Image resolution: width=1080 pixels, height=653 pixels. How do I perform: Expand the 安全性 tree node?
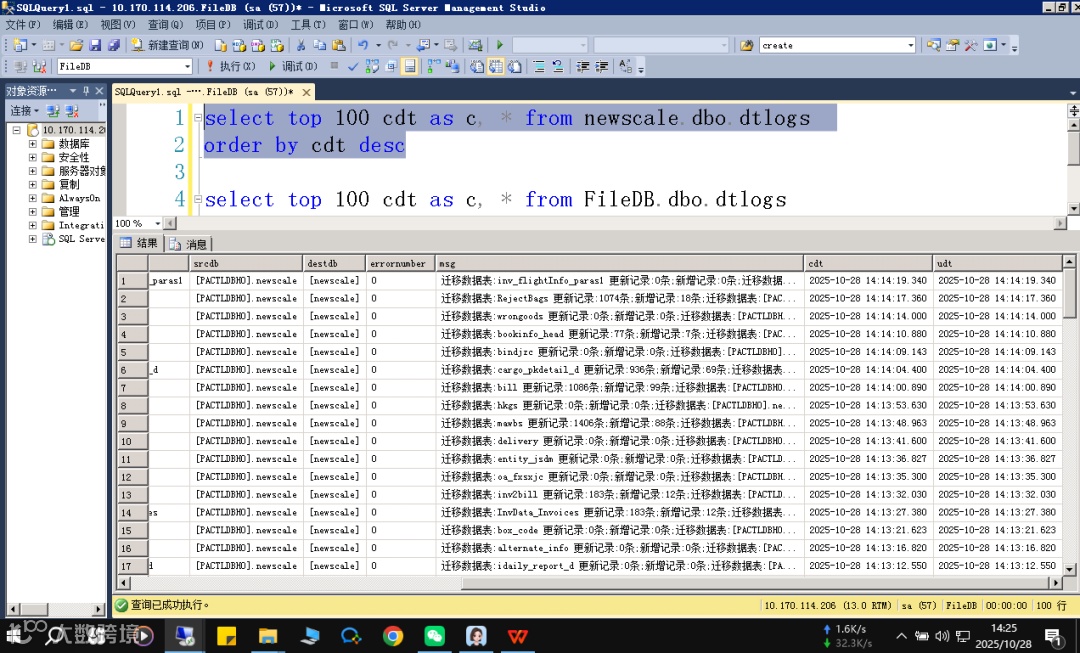[32, 158]
